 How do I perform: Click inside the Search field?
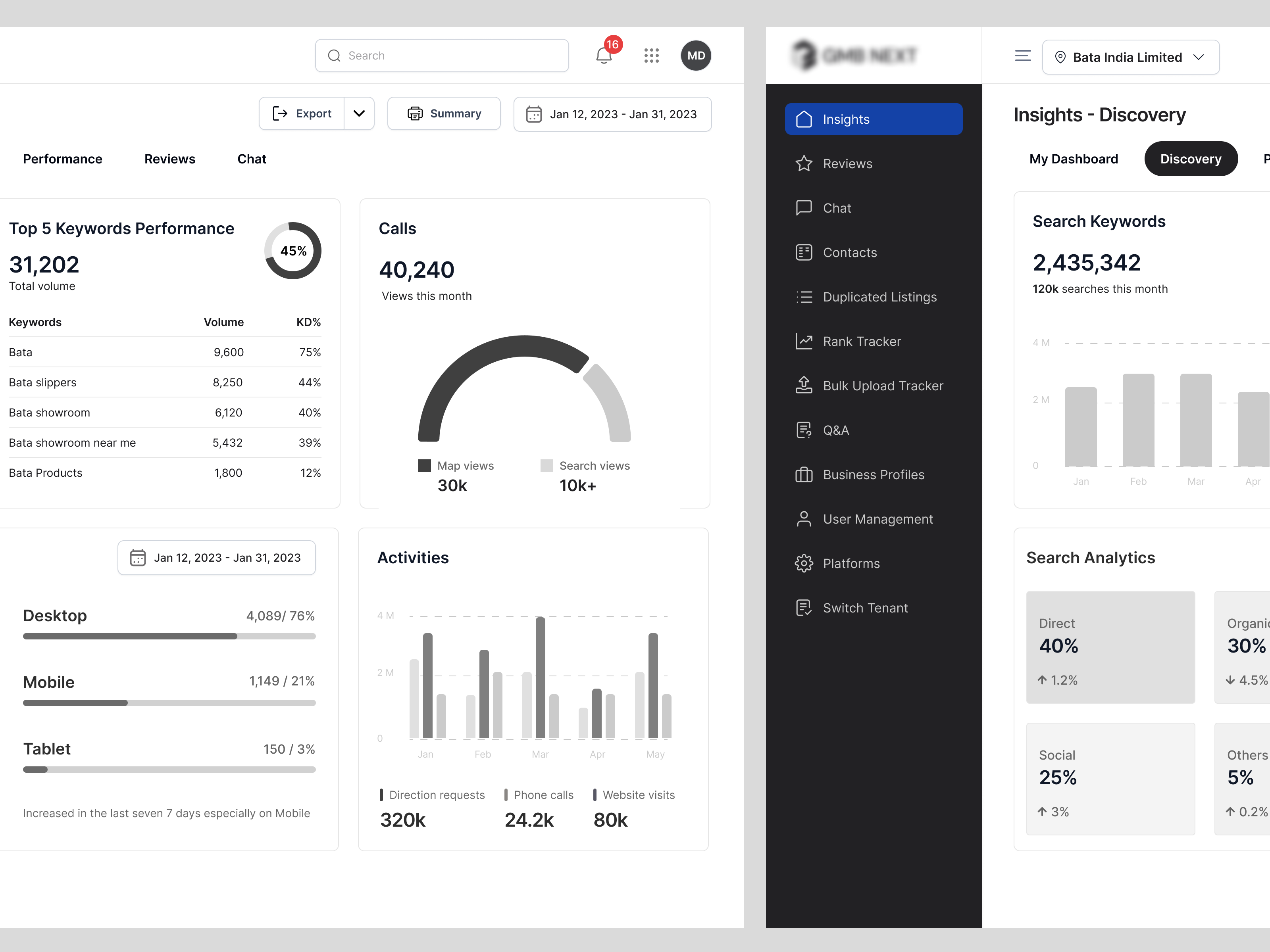pos(441,55)
